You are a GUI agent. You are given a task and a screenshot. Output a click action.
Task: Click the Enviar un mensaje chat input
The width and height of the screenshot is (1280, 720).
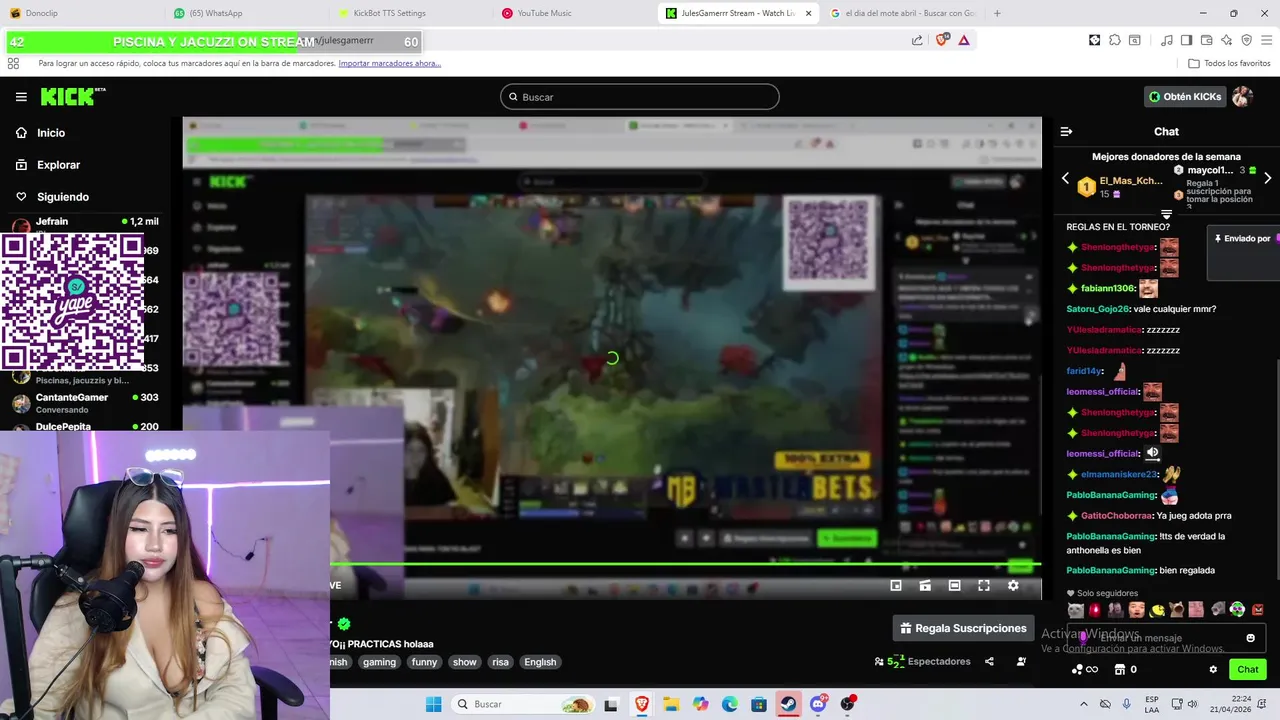click(x=1166, y=638)
